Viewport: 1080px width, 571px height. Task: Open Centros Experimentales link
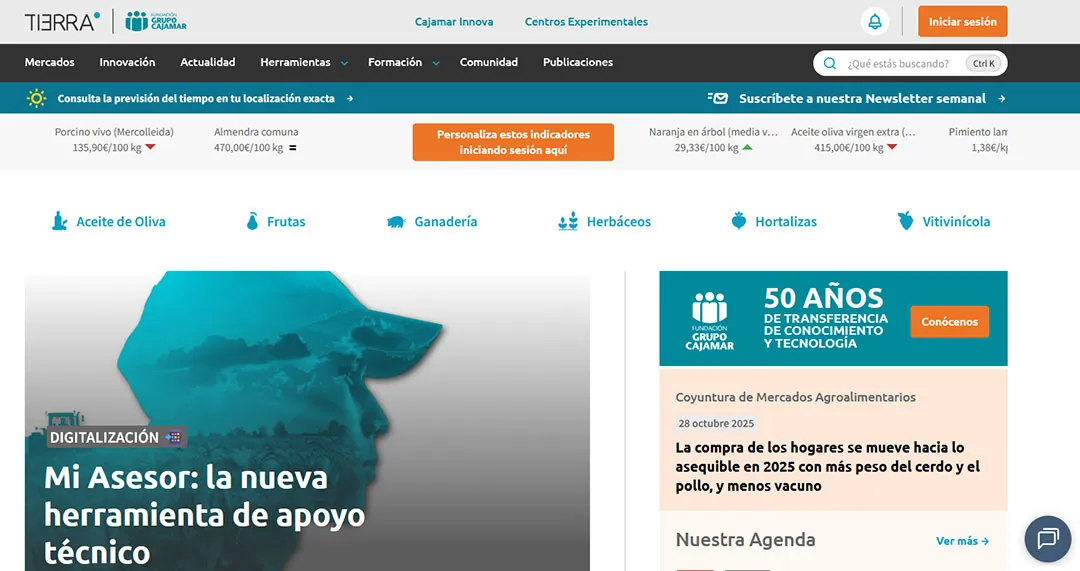[586, 21]
